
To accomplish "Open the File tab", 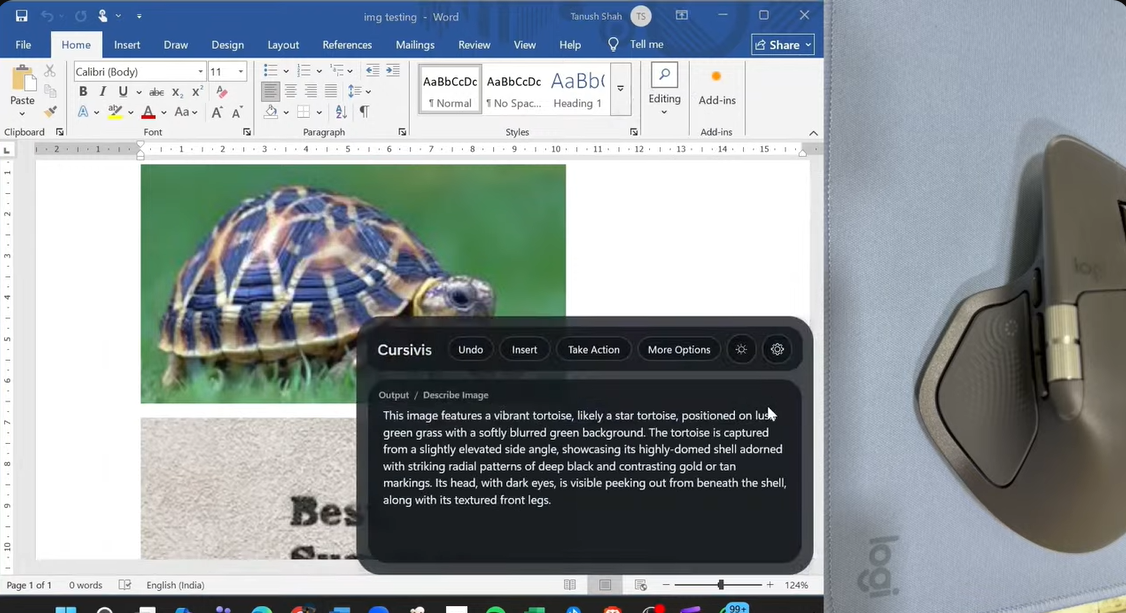I will pos(23,45).
